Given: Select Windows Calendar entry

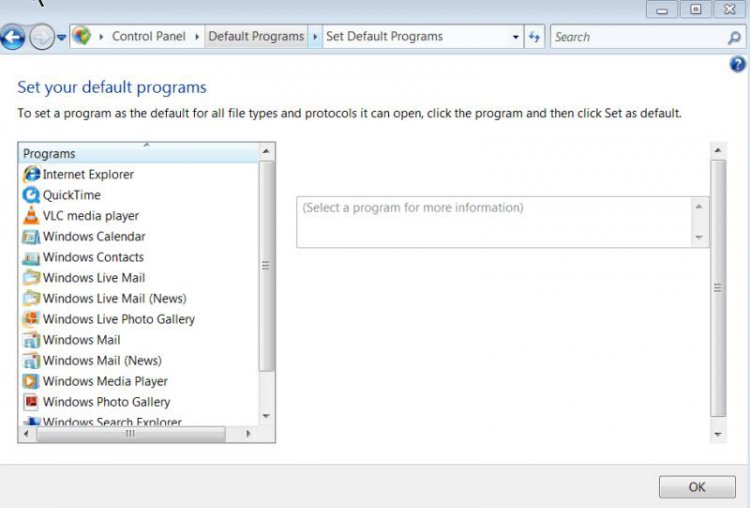Looking at the screenshot, I should pos(94,236).
